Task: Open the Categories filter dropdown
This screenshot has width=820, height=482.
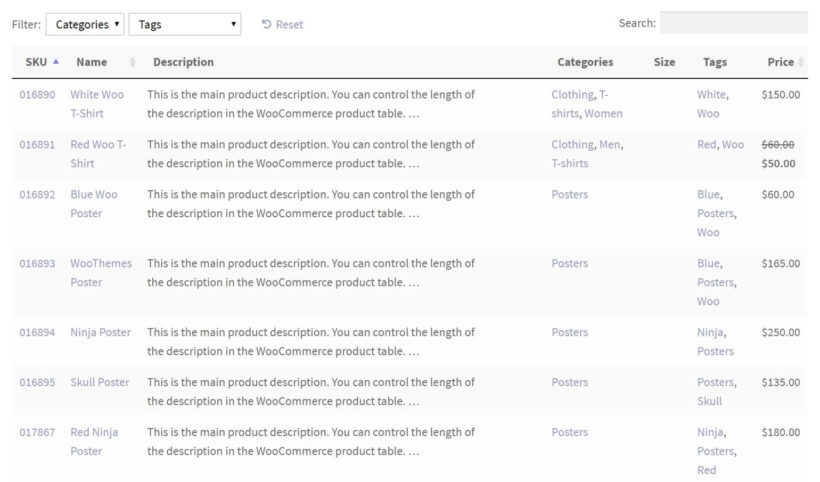Action: (x=85, y=24)
